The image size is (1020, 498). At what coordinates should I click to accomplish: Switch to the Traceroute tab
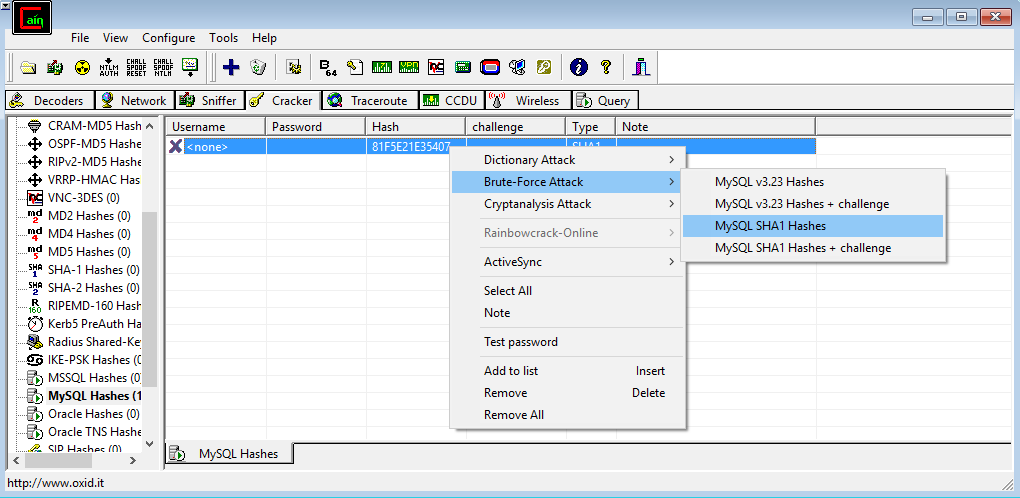click(369, 100)
